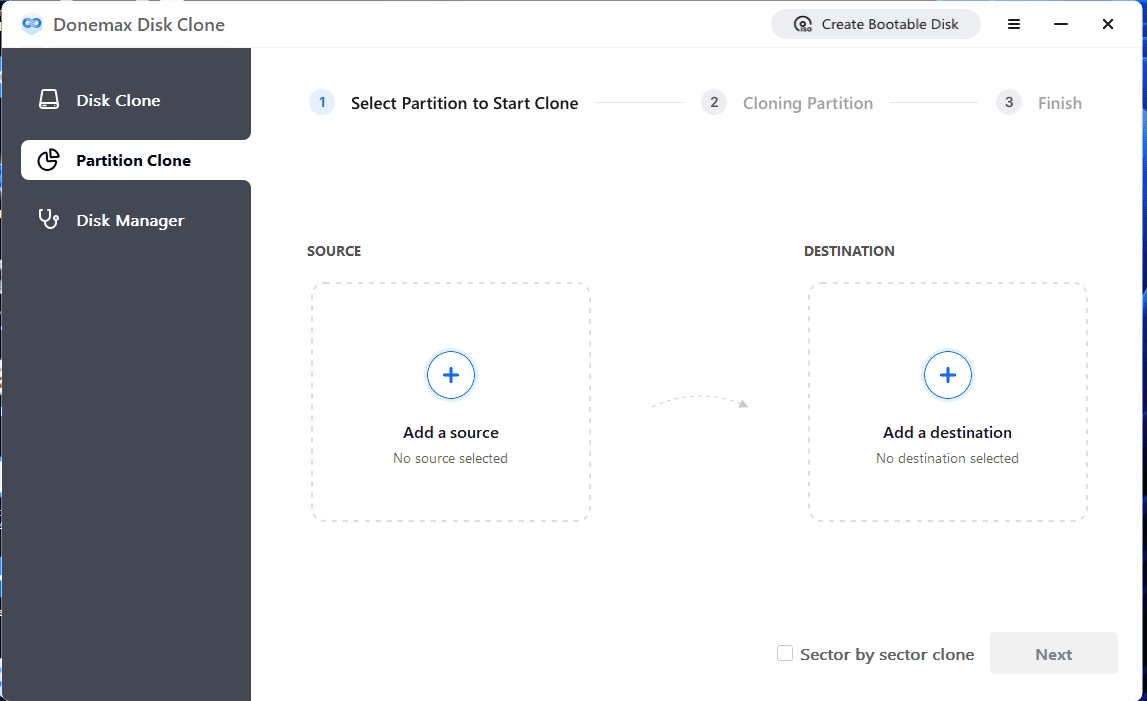Viewport: 1147px width, 701px height.
Task: Click the Disk Manager stethoscope icon
Action: click(49, 220)
